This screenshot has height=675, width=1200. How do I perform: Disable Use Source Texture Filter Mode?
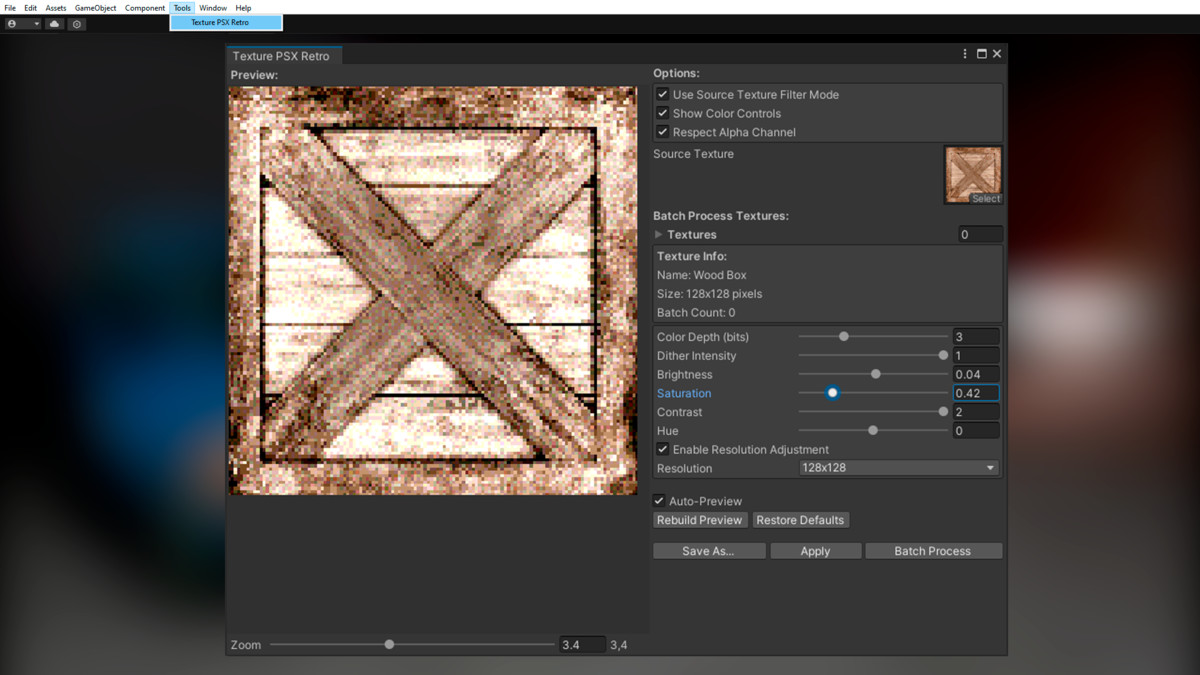[x=662, y=94]
